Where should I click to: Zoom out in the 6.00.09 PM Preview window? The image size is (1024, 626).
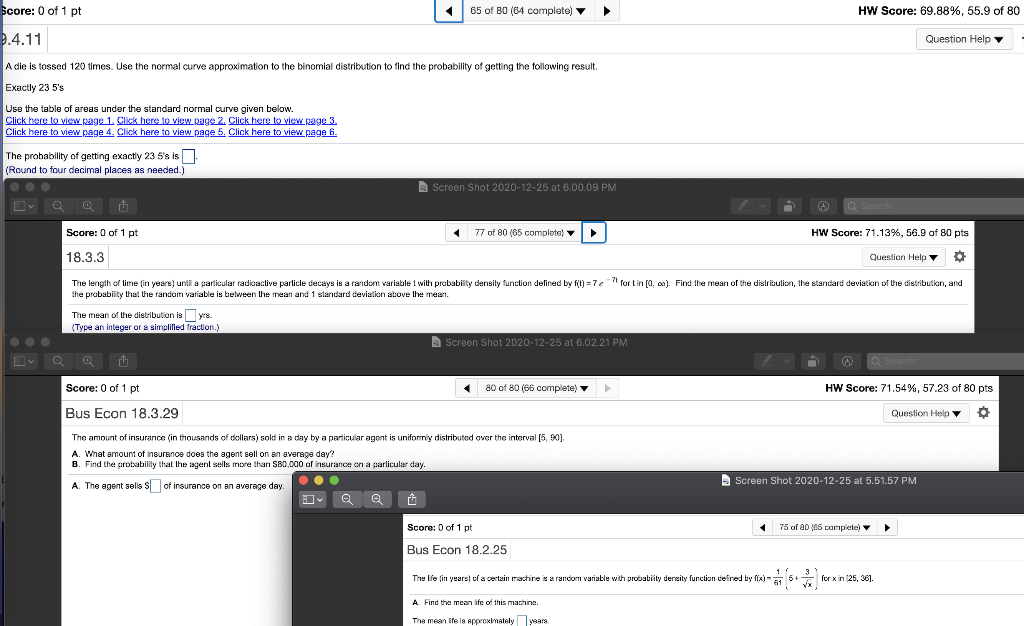click(x=58, y=206)
